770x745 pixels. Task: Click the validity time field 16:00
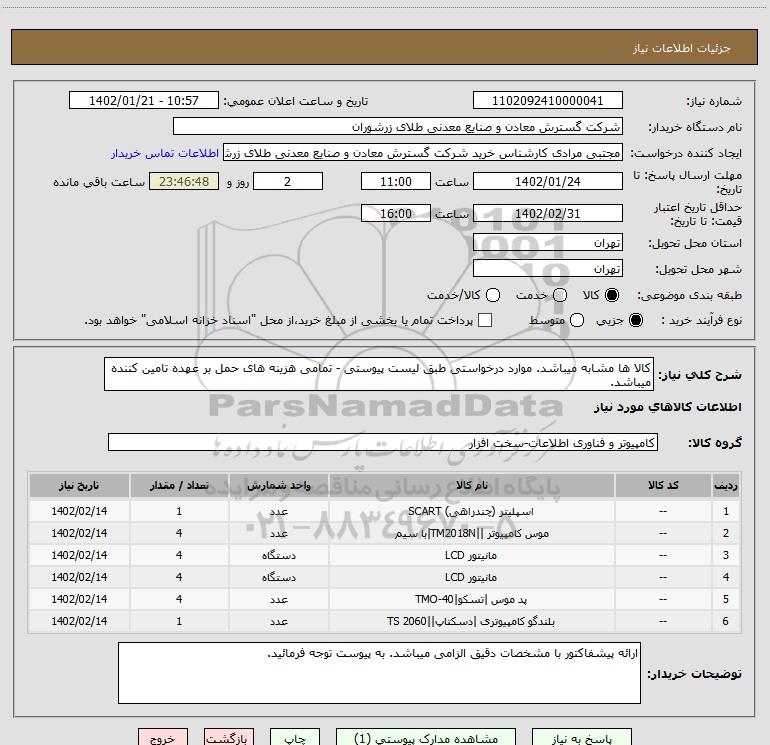click(396, 214)
